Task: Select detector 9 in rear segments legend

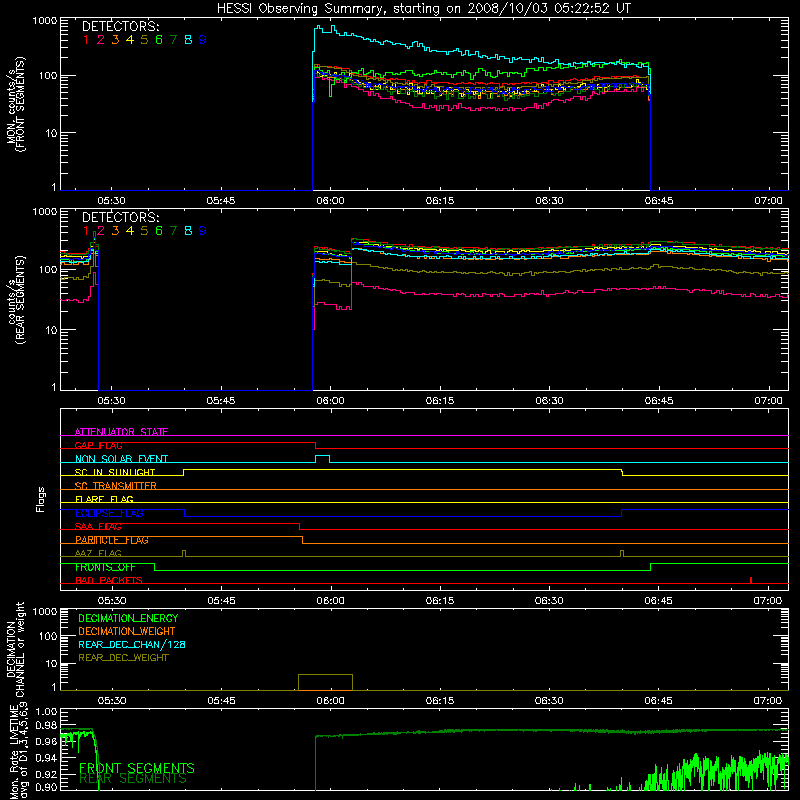Action: 203,231
